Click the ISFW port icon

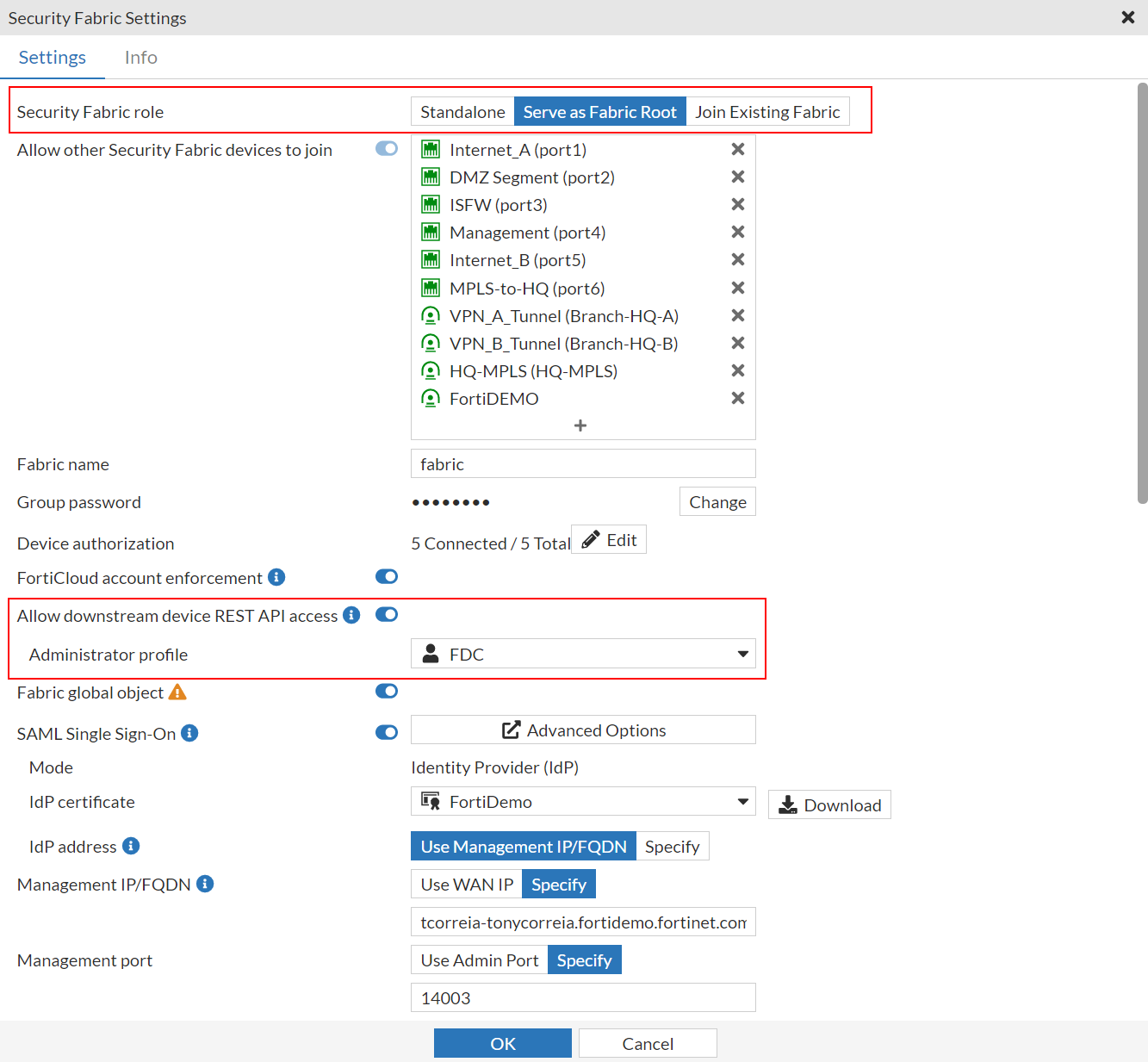click(431, 205)
